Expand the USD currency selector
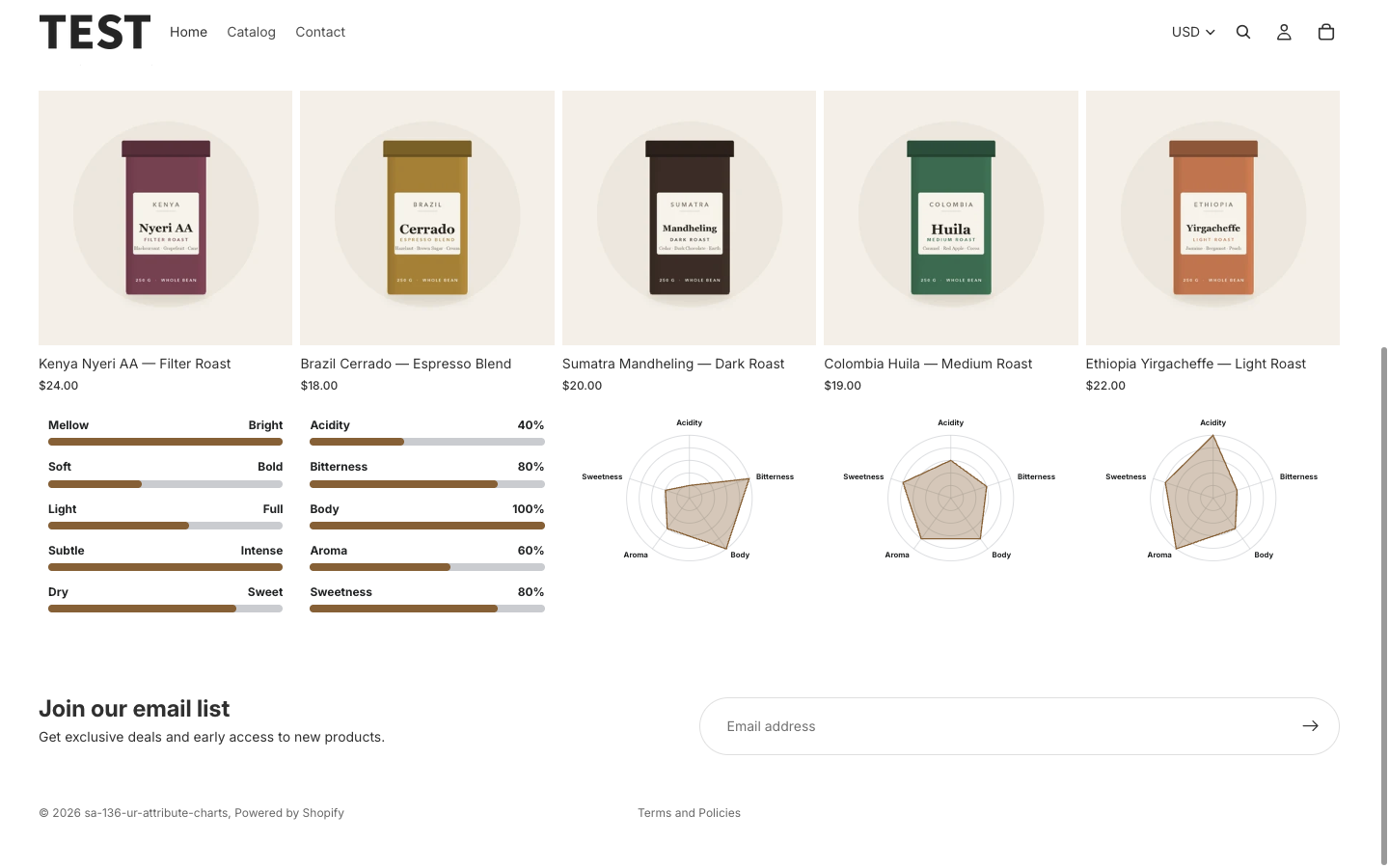1389x868 pixels. pos(1193,32)
